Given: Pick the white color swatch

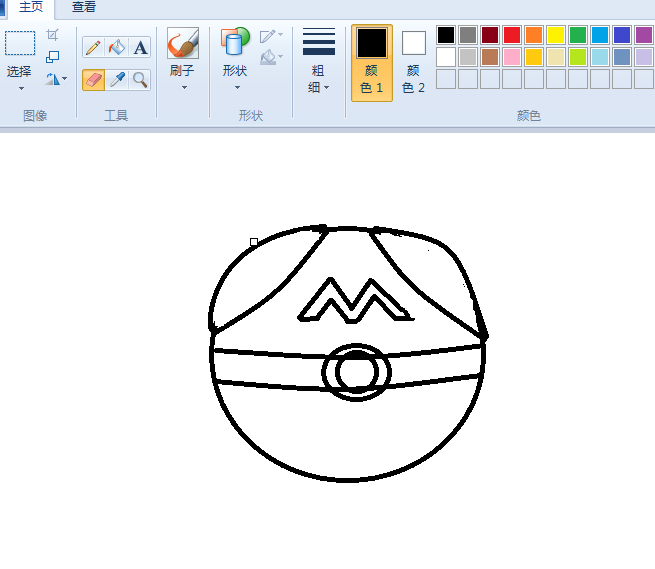Looking at the screenshot, I should (446, 57).
